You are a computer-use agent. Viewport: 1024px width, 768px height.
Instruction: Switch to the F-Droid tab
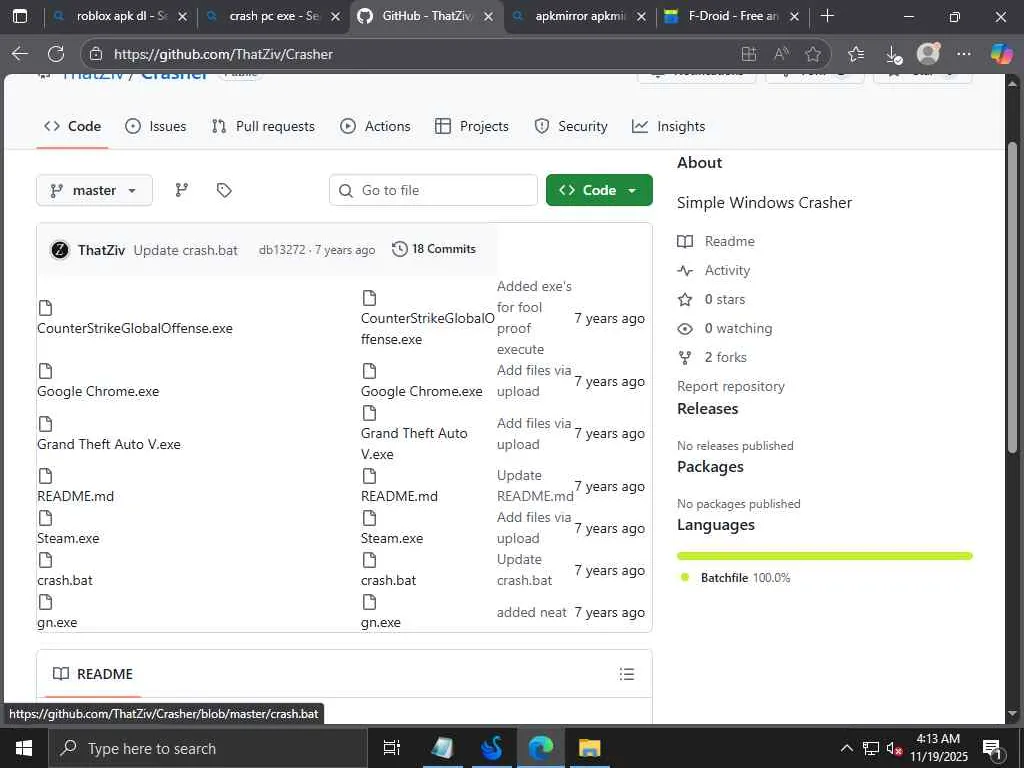click(x=732, y=16)
